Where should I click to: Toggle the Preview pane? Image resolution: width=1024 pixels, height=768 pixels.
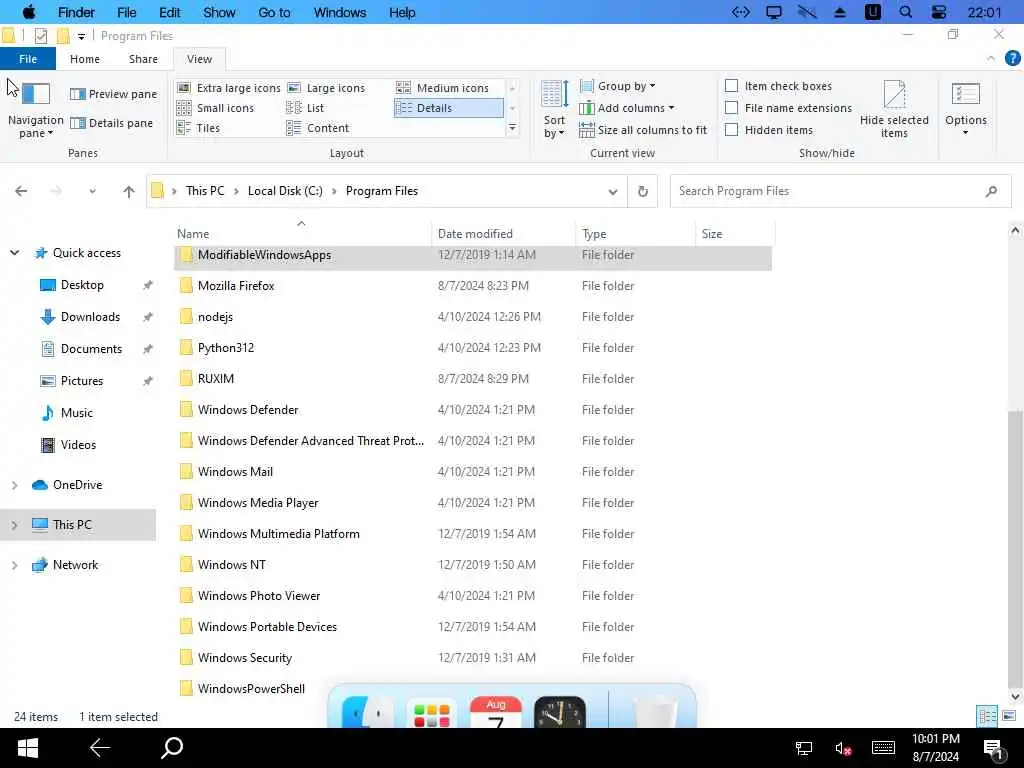coord(113,94)
